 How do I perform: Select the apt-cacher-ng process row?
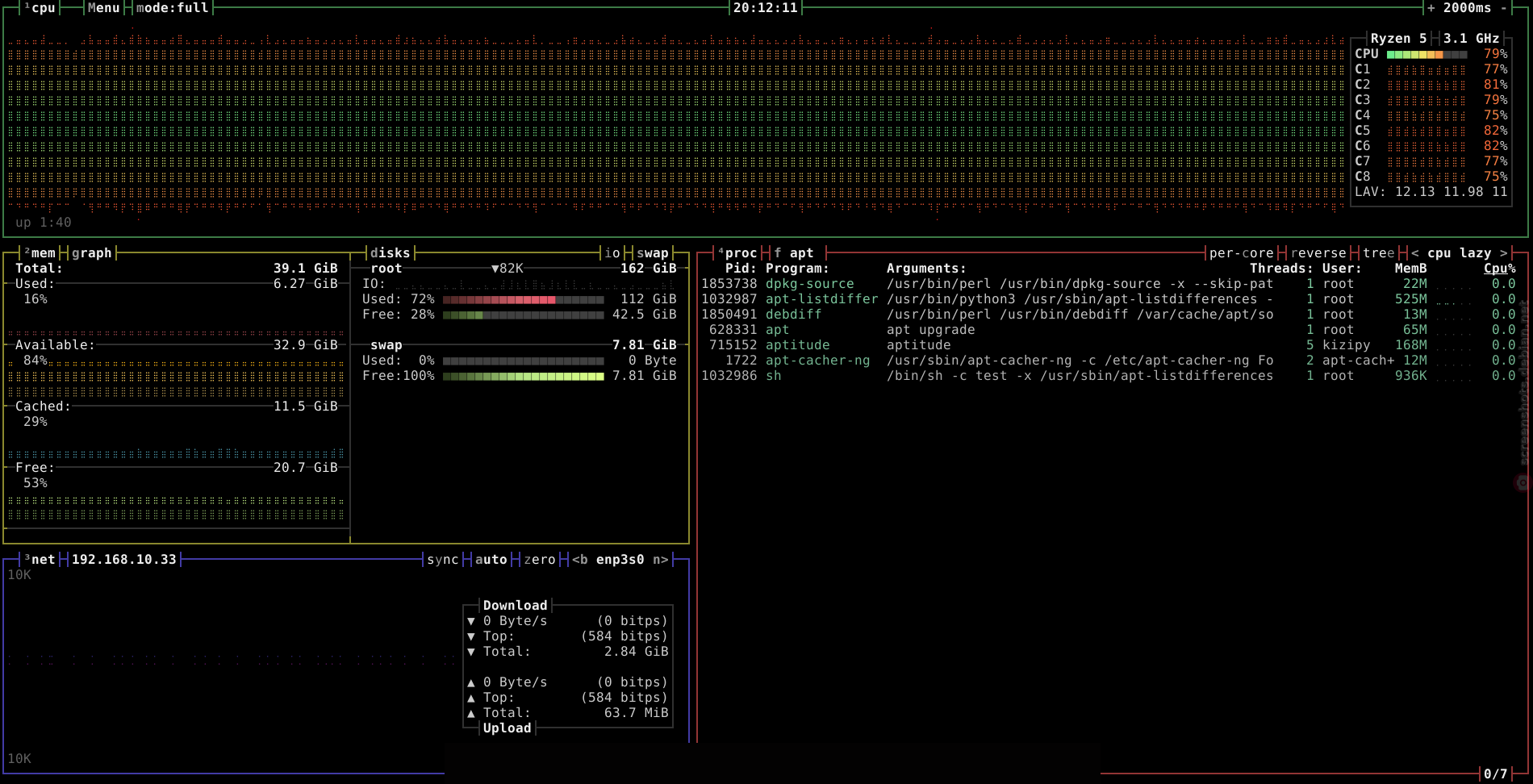[x=1108, y=361]
